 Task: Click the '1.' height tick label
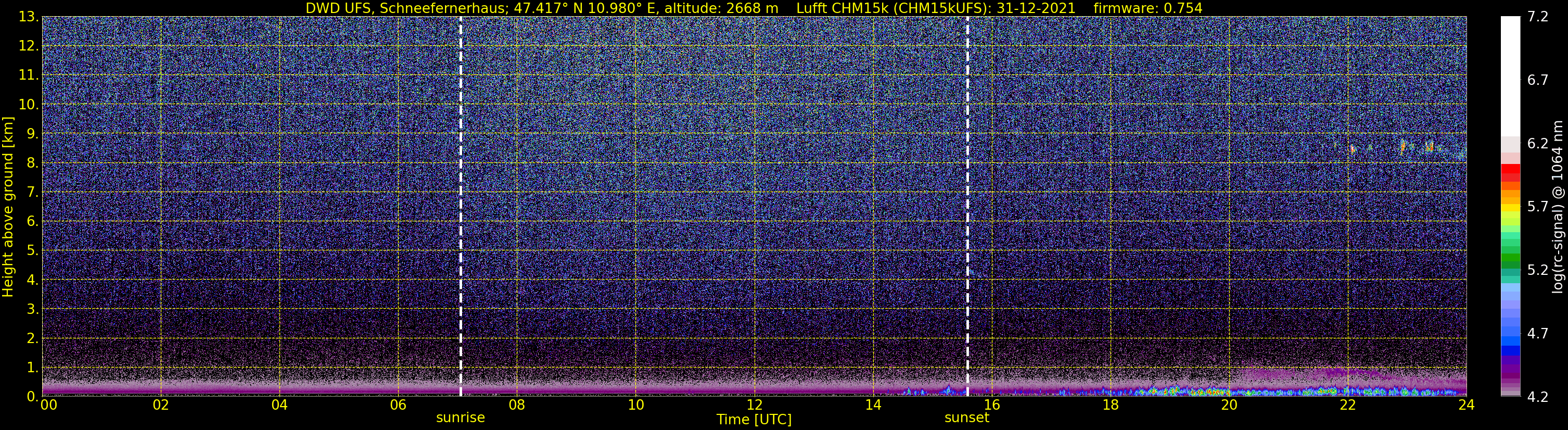(x=32, y=368)
